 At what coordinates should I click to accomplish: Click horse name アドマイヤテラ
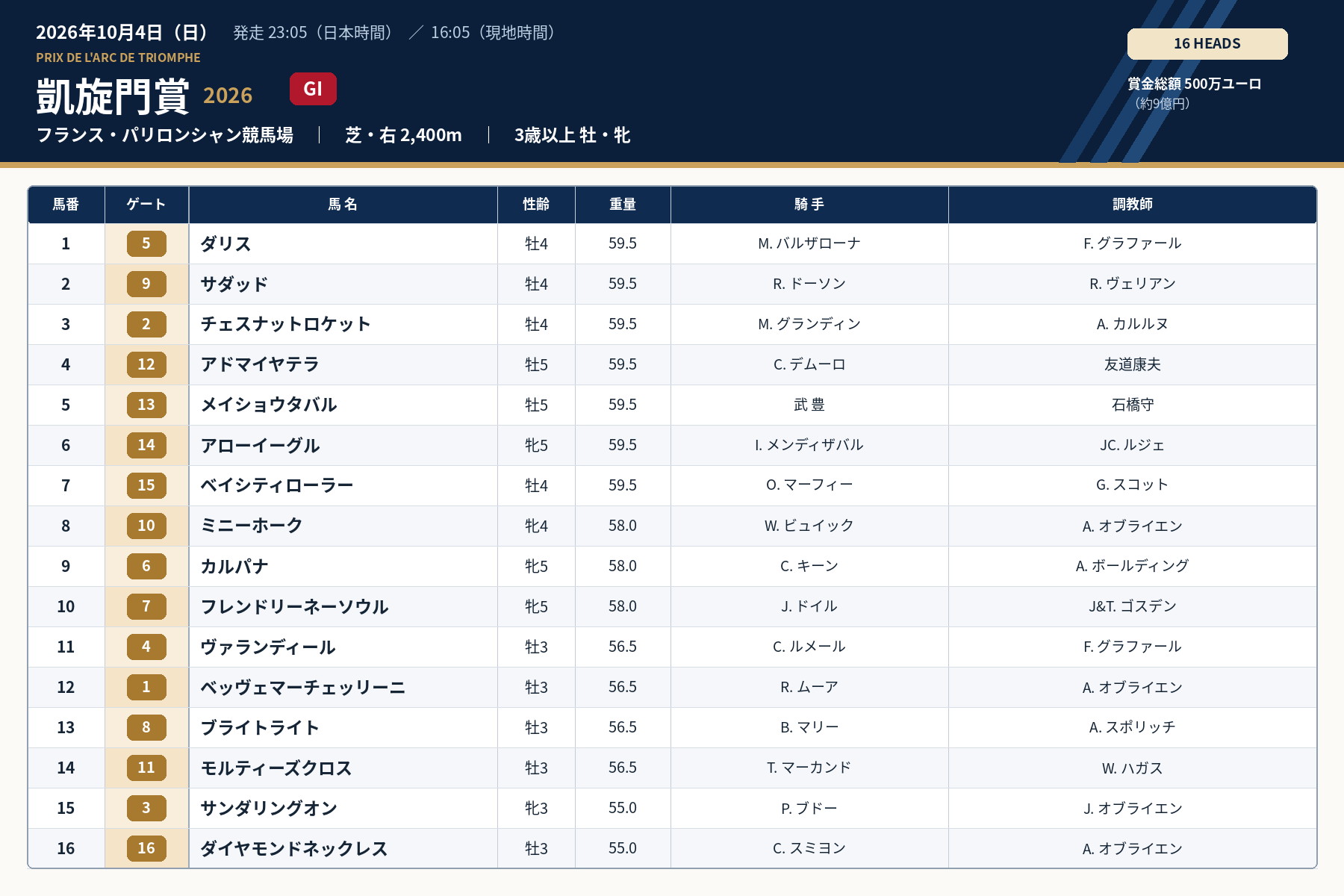pos(260,365)
